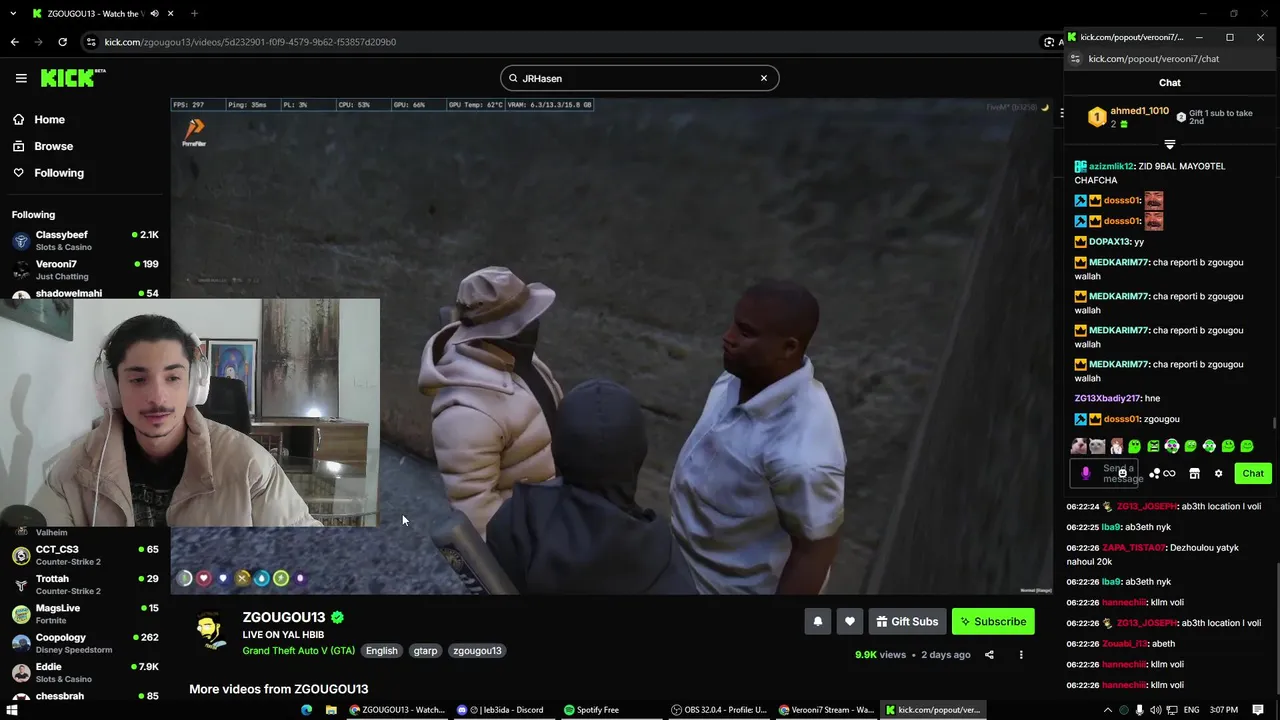The width and height of the screenshot is (1280, 720).
Task: Open Coopology channel in sidebar
Action: [x=85, y=643]
